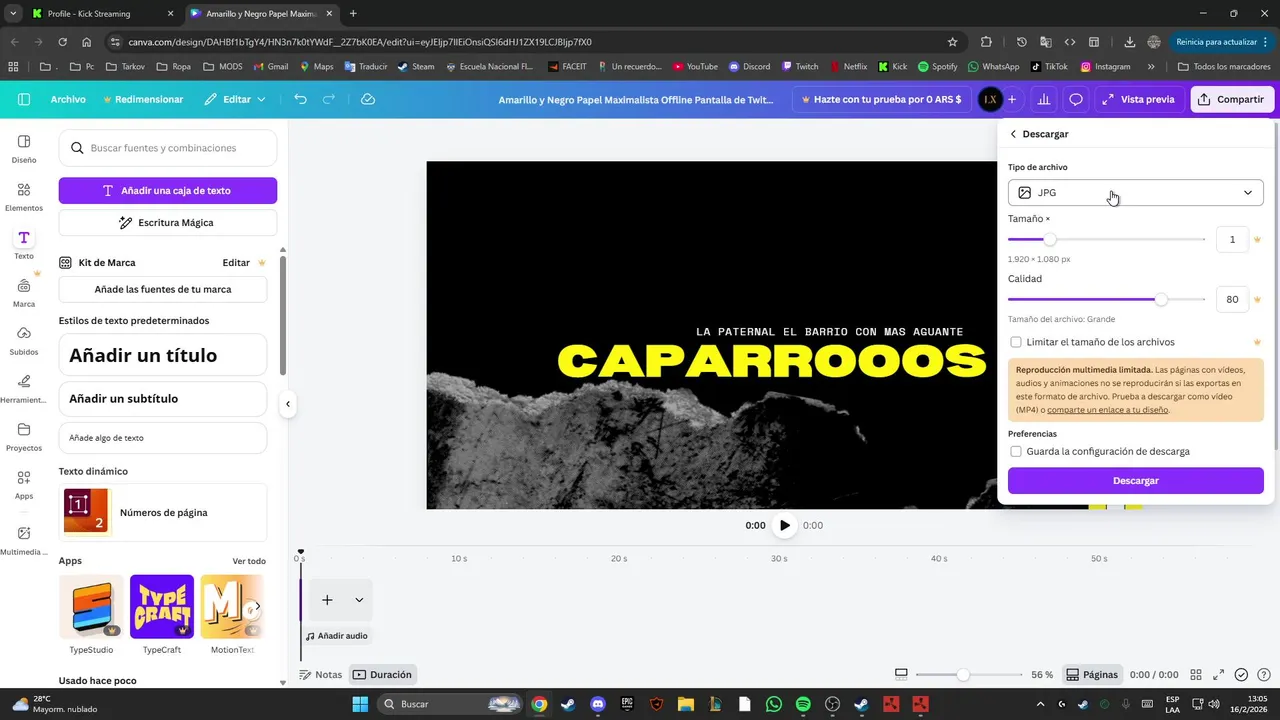Click the cloud save status icon
This screenshot has width=1280, height=720.
[368, 99]
